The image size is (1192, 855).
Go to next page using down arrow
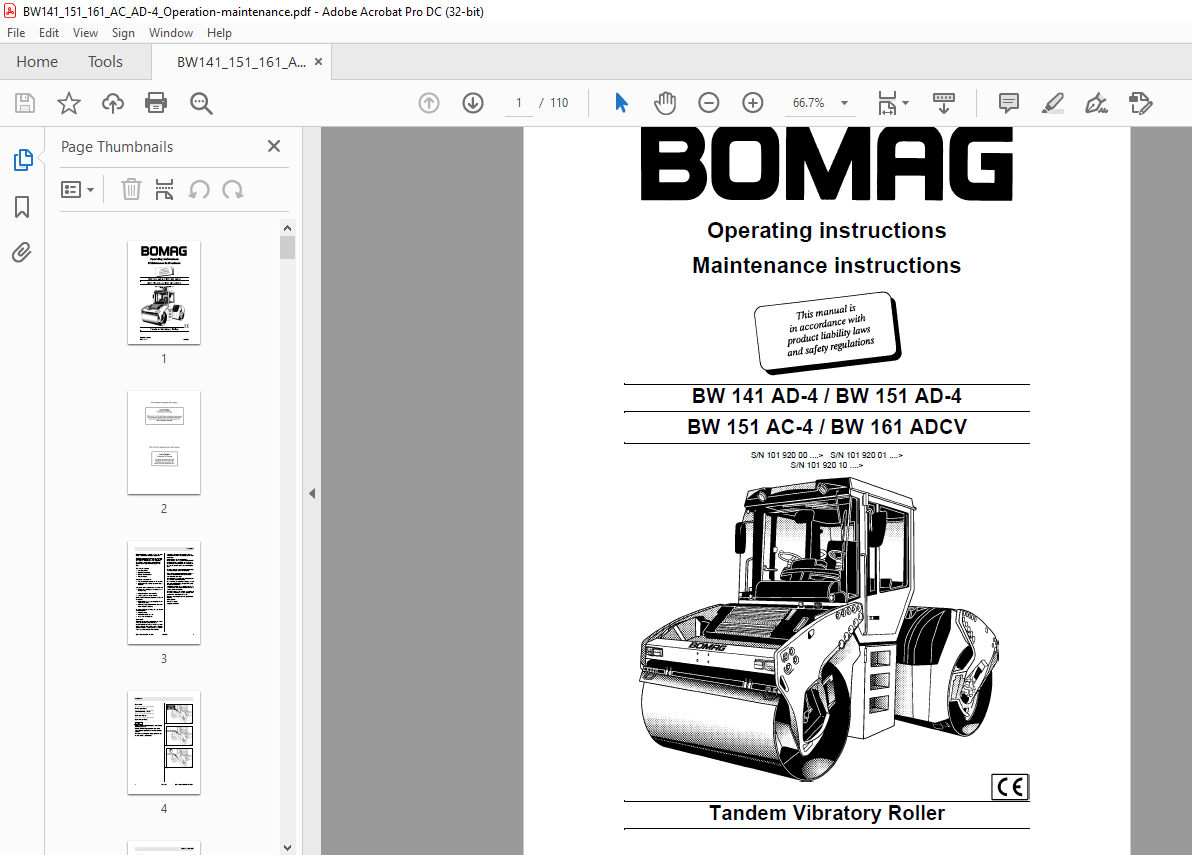click(473, 103)
